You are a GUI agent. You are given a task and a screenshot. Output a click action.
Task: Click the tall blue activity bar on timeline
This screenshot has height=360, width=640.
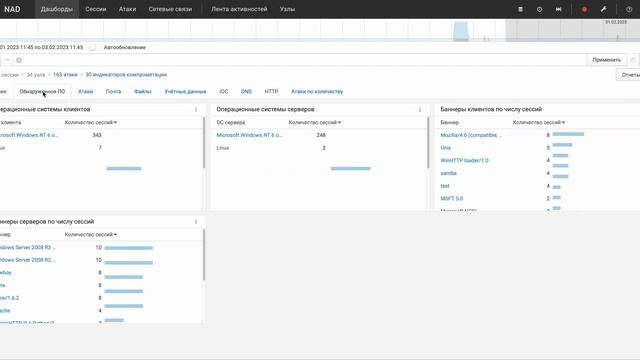pyautogui.click(x=461, y=31)
